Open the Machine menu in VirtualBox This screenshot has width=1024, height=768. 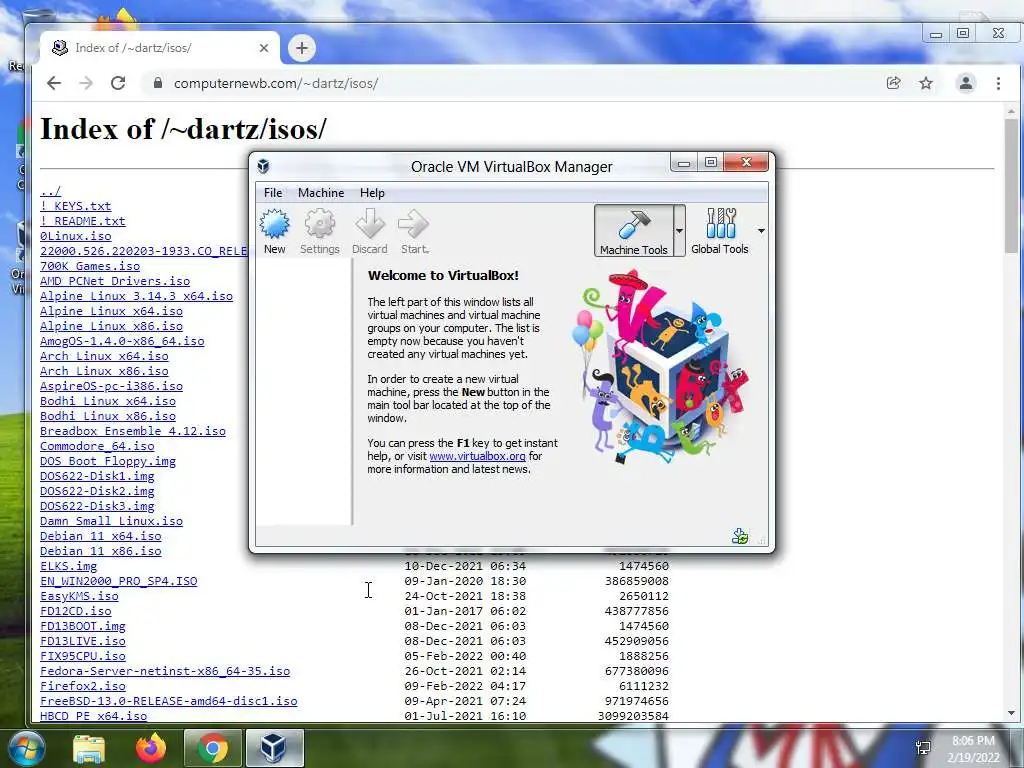321,193
